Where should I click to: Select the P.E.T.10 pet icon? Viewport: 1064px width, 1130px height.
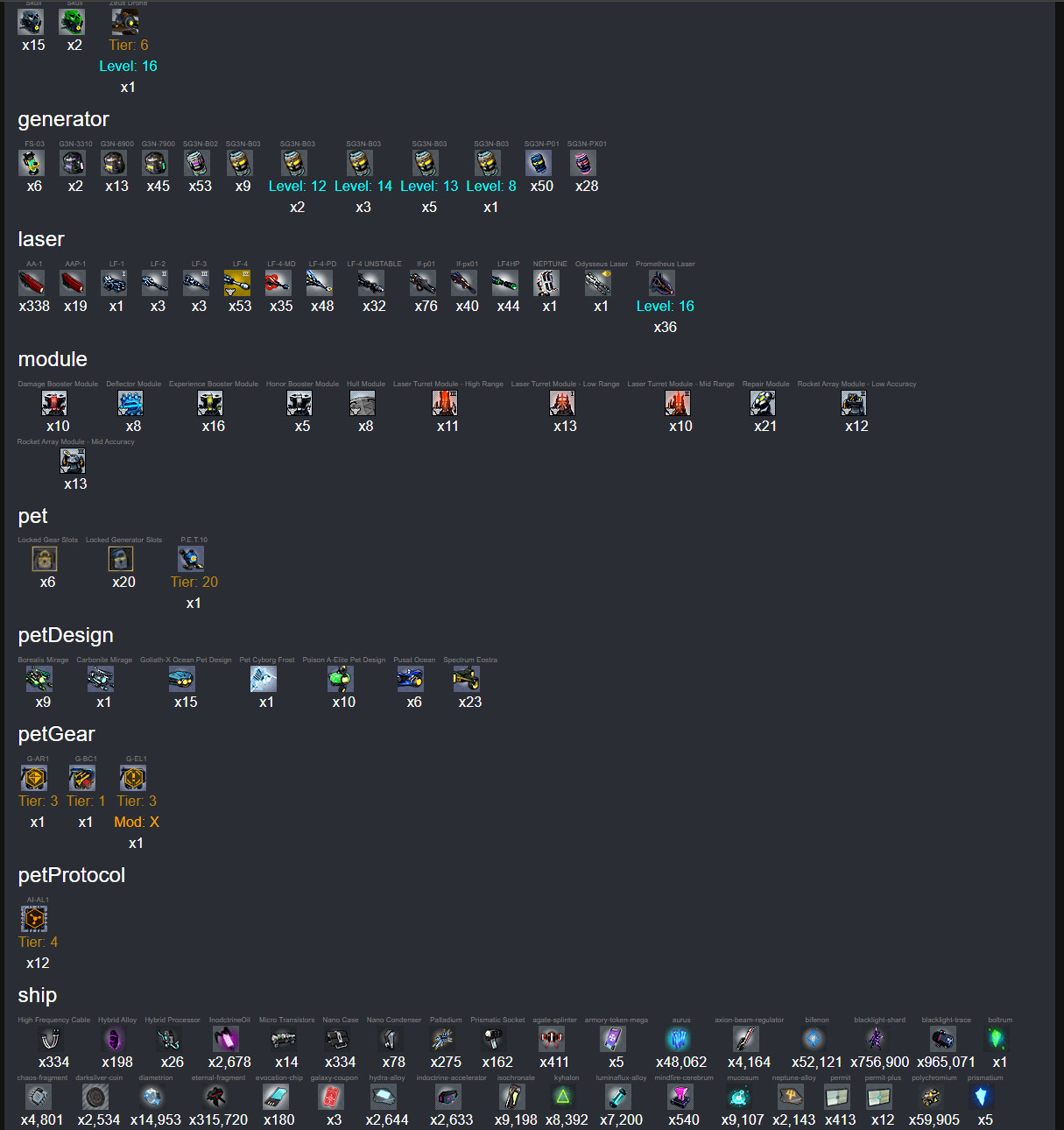[191, 559]
